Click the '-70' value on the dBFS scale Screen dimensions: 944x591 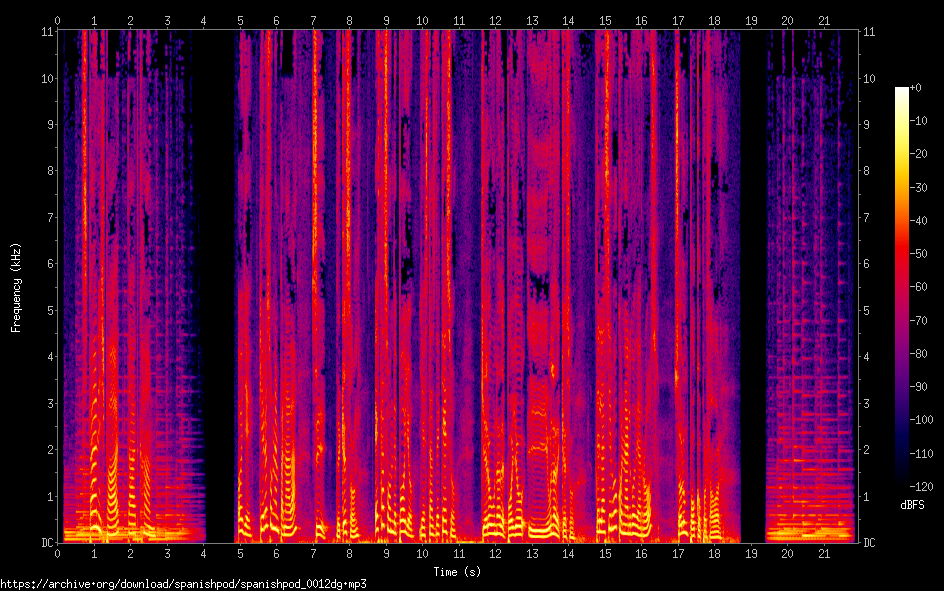pos(918,321)
